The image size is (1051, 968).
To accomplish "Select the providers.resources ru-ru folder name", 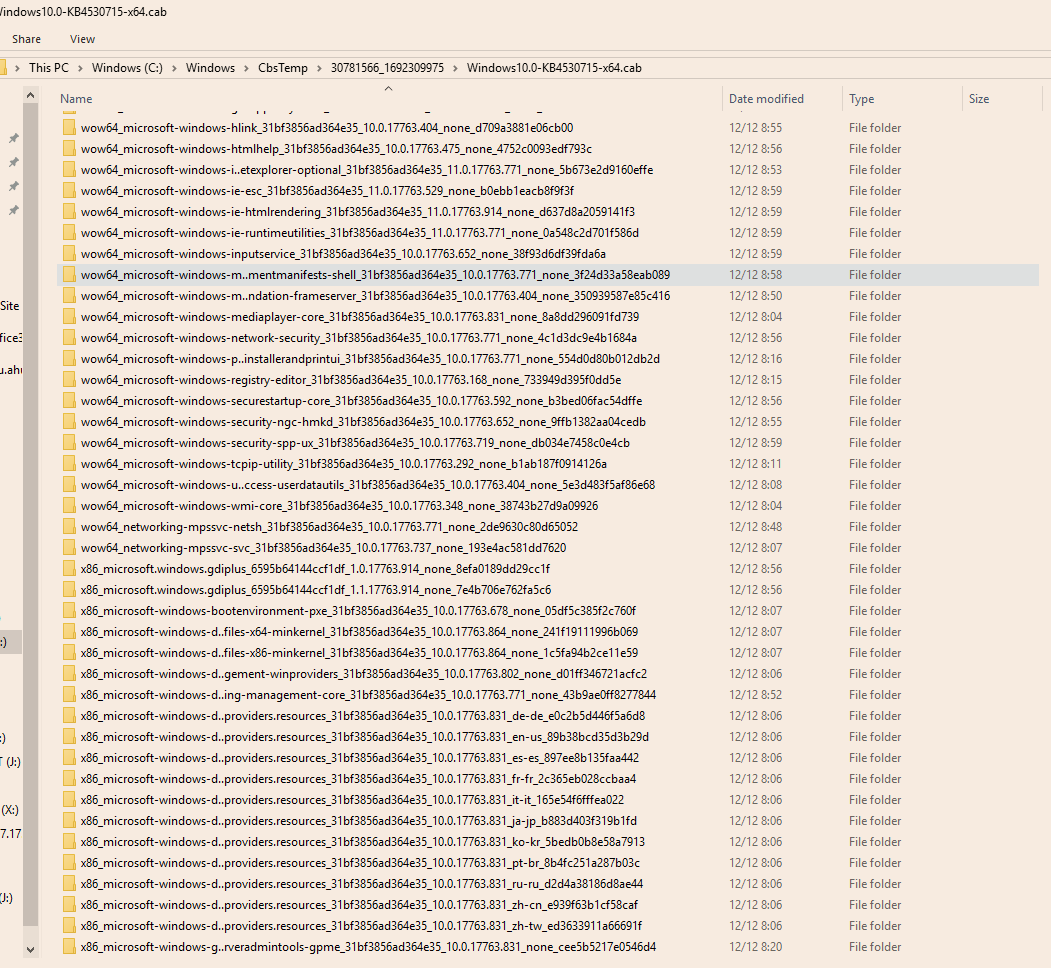I will [362, 884].
